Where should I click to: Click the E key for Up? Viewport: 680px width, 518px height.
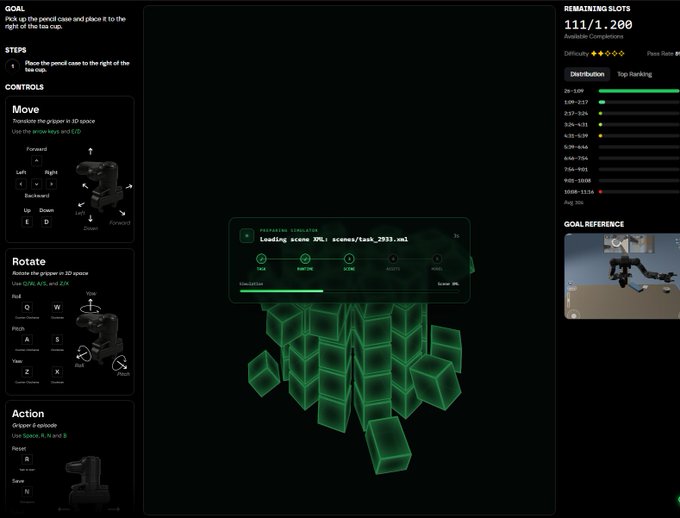coord(27,222)
